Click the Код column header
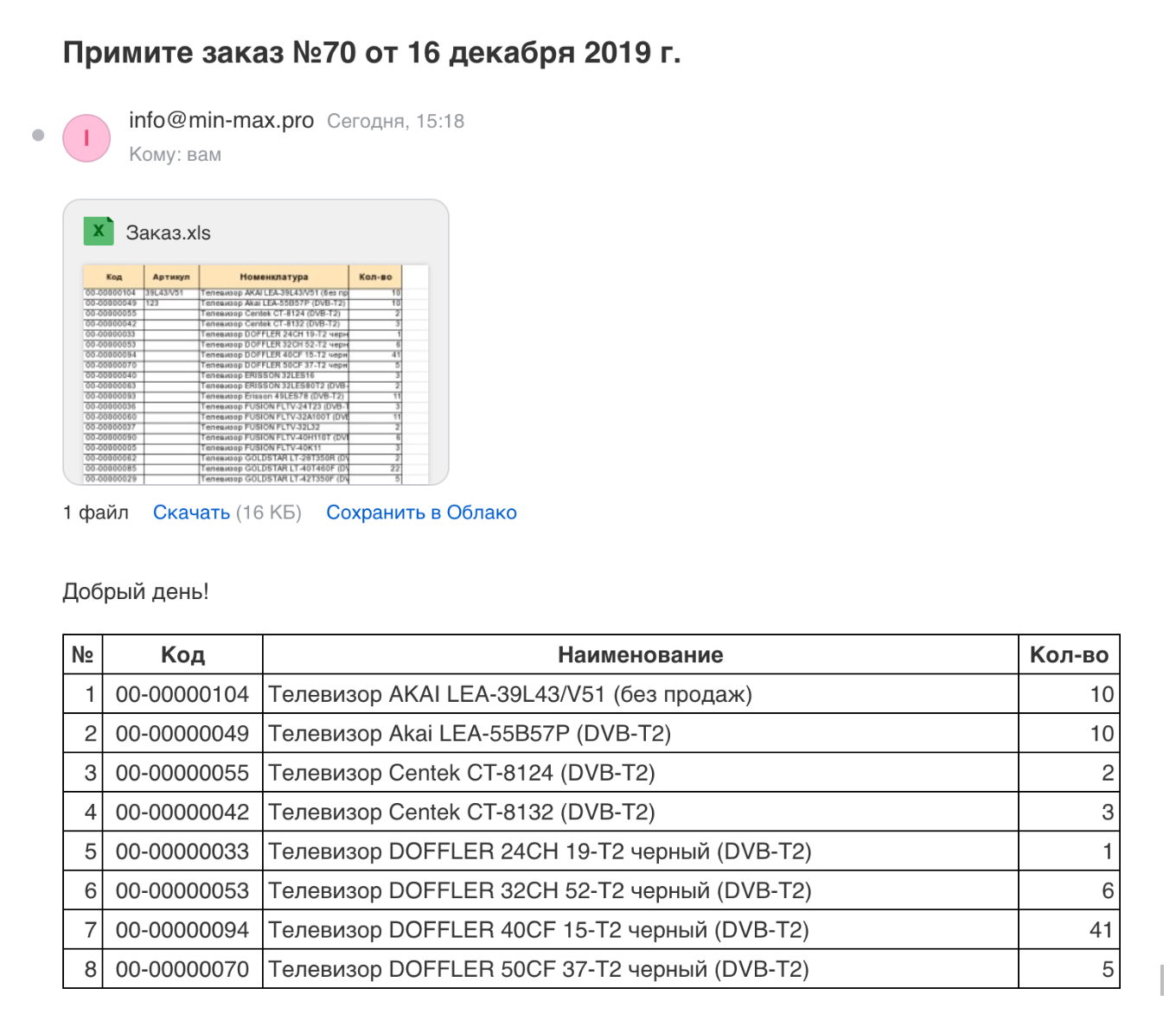The width and height of the screenshot is (1176, 1020). [182, 654]
